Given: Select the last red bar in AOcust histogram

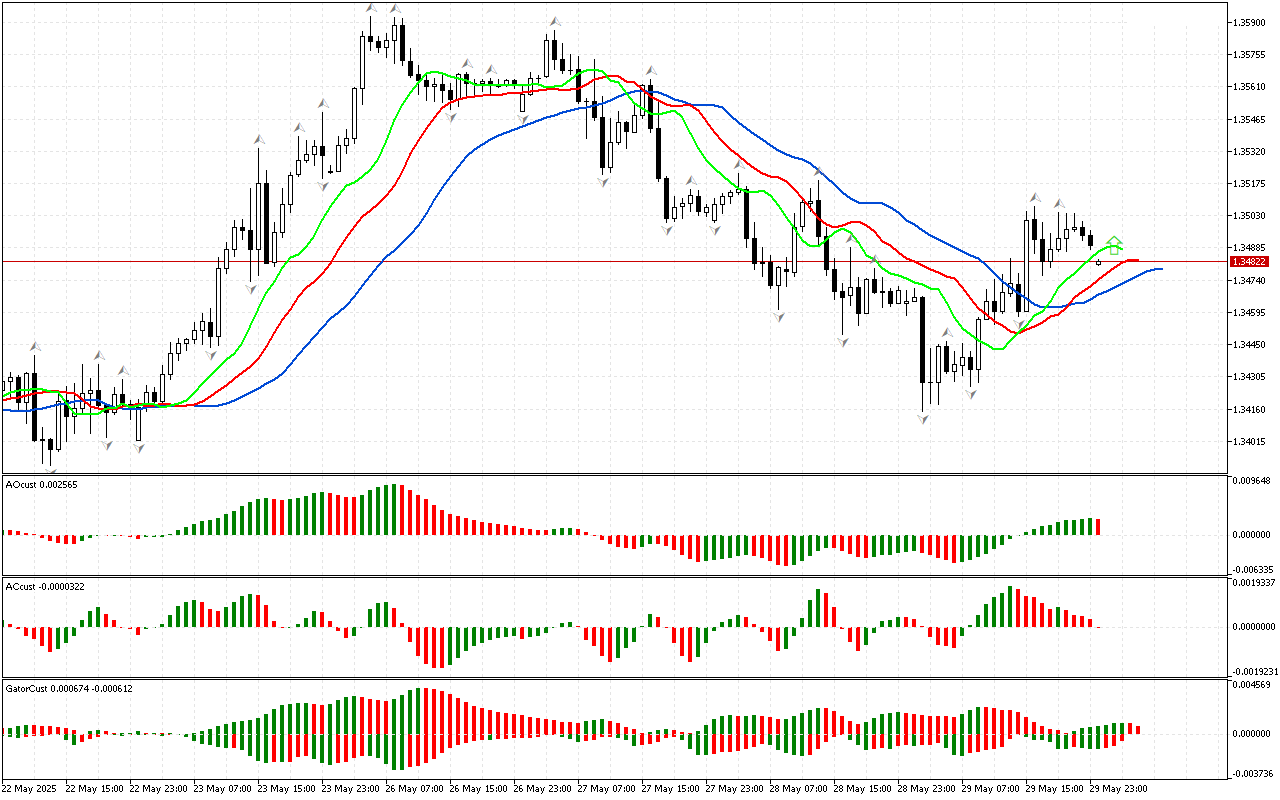Looking at the screenshot, I should [1097, 526].
